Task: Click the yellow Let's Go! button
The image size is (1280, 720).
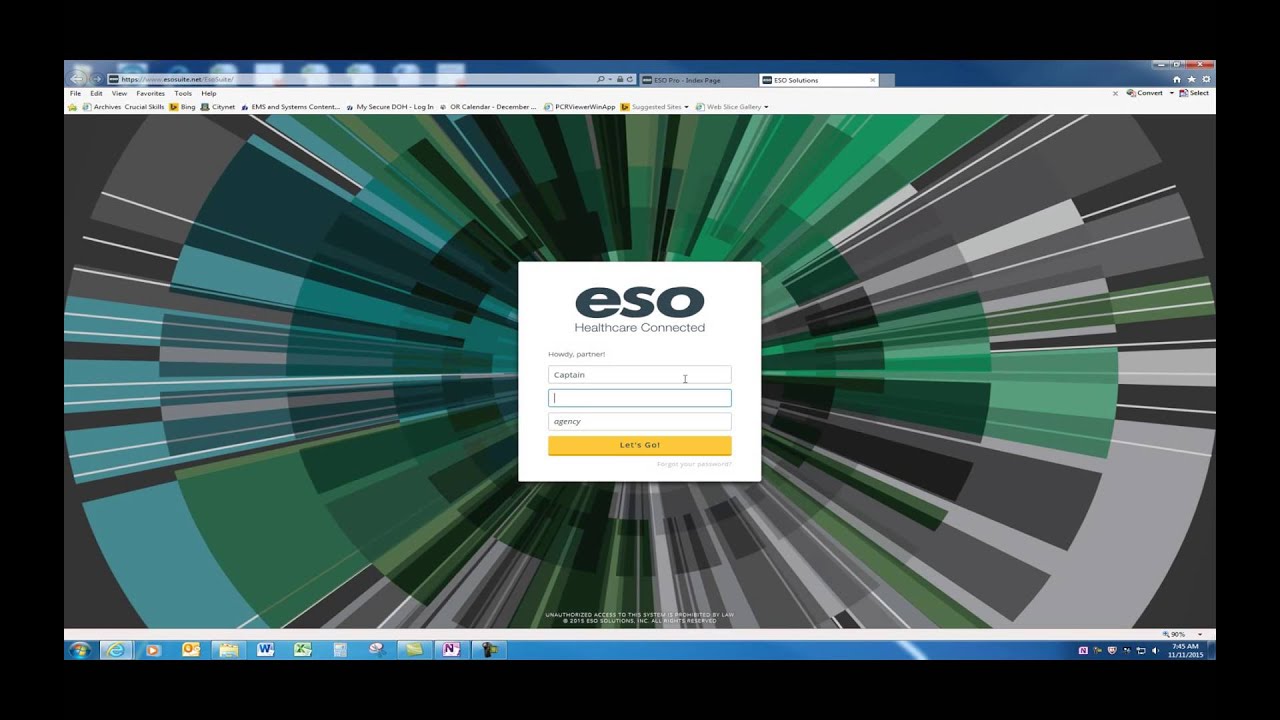Action: 640,445
